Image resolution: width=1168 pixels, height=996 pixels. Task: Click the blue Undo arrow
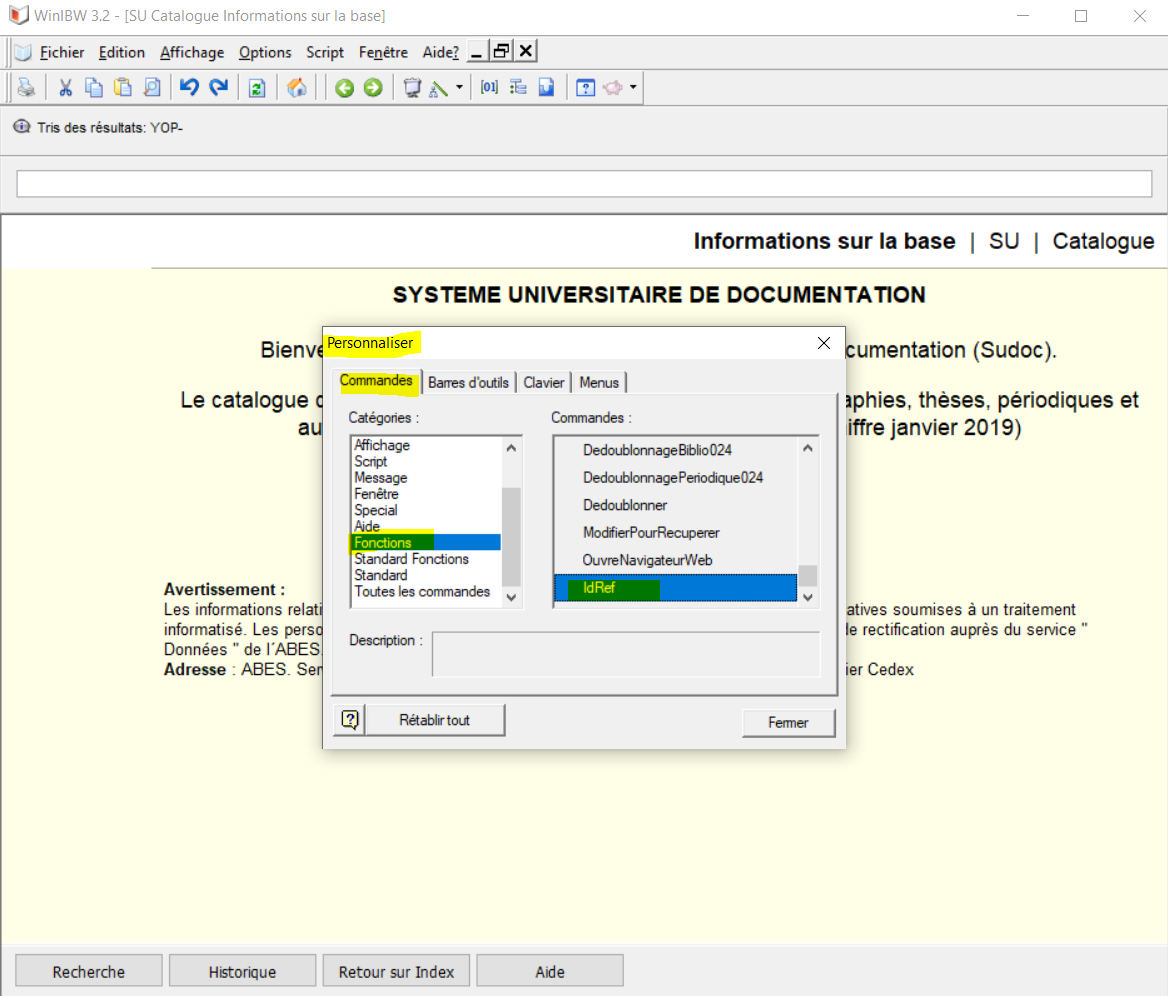[189, 88]
